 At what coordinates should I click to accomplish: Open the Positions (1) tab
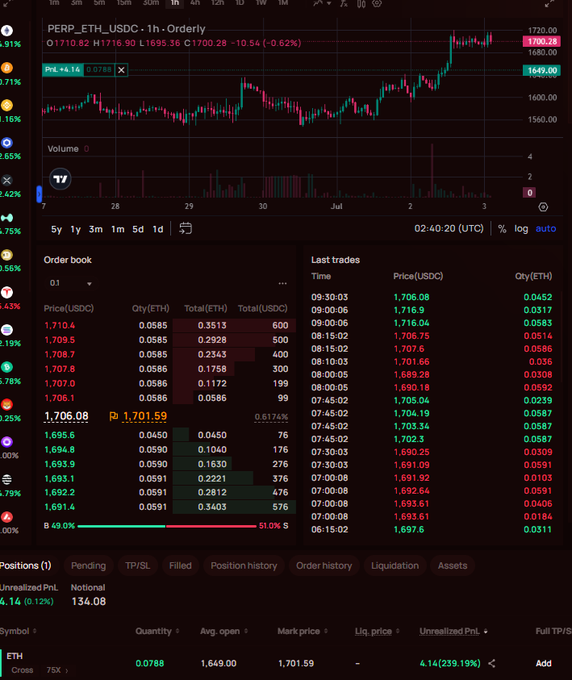click(26, 566)
